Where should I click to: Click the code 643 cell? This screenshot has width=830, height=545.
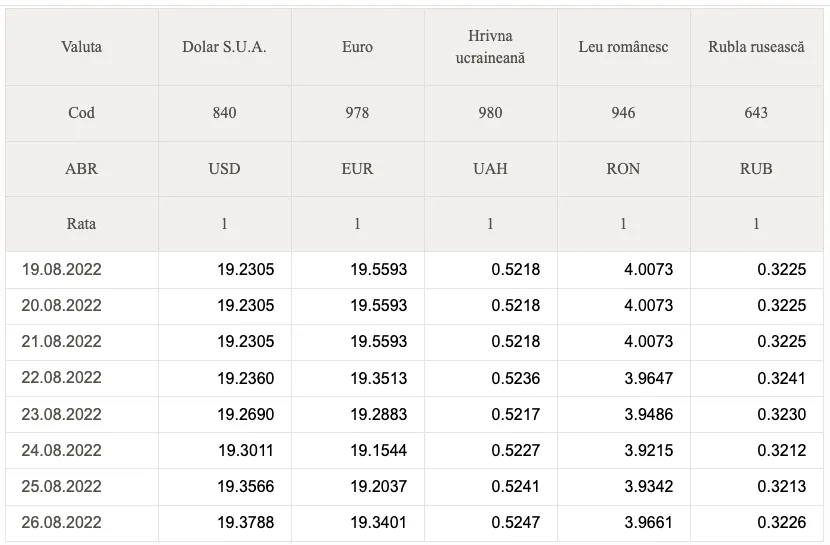click(756, 113)
